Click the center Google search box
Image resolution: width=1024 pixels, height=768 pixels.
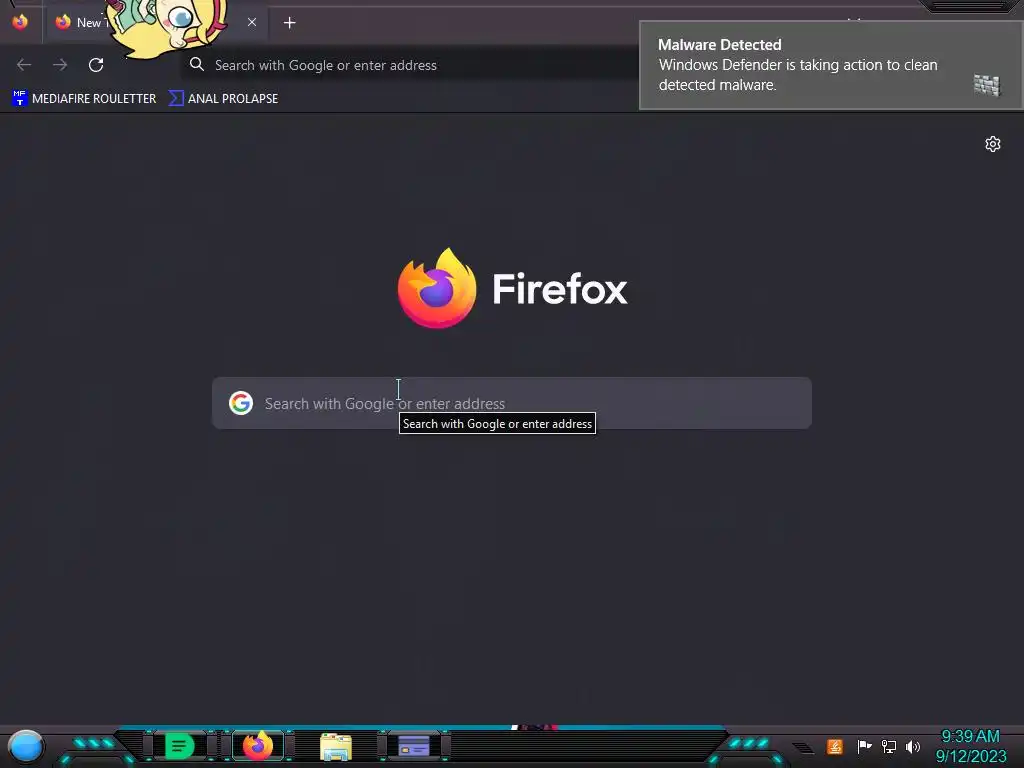click(512, 403)
